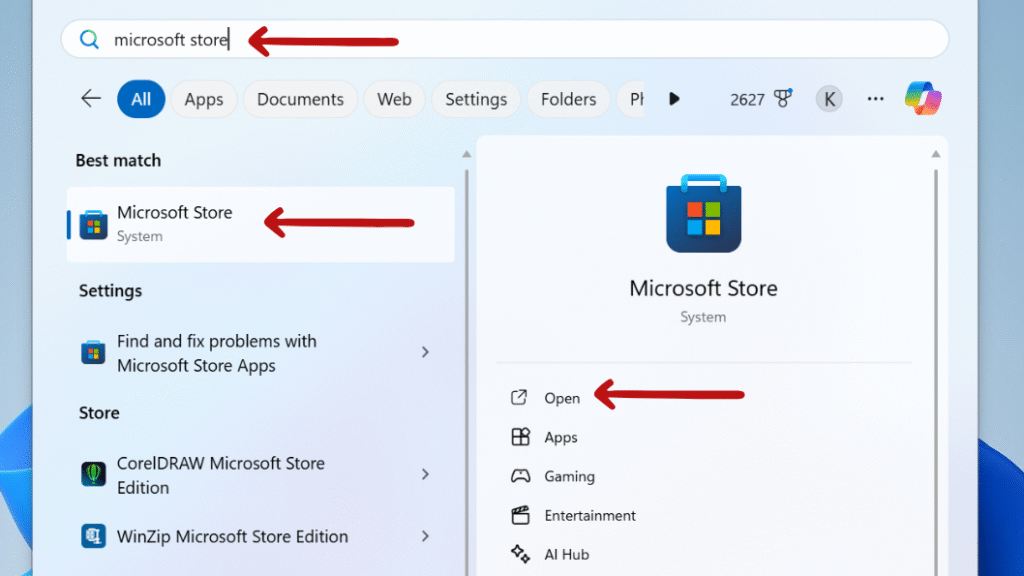Open WinZip Microsoft Store Edition result
The width and height of the screenshot is (1024, 576).
point(261,536)
